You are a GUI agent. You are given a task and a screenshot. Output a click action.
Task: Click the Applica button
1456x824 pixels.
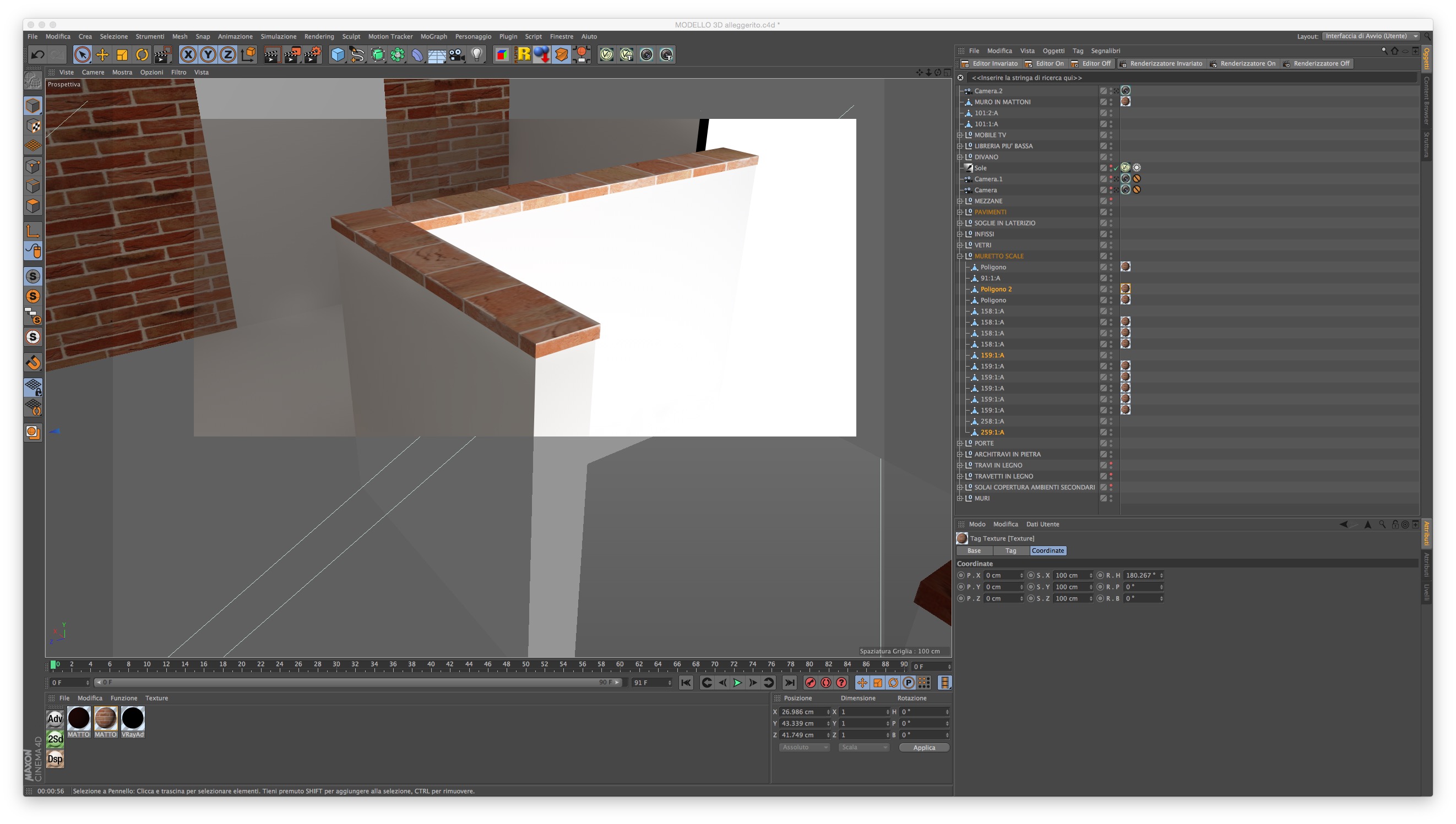tap(923, 747)
